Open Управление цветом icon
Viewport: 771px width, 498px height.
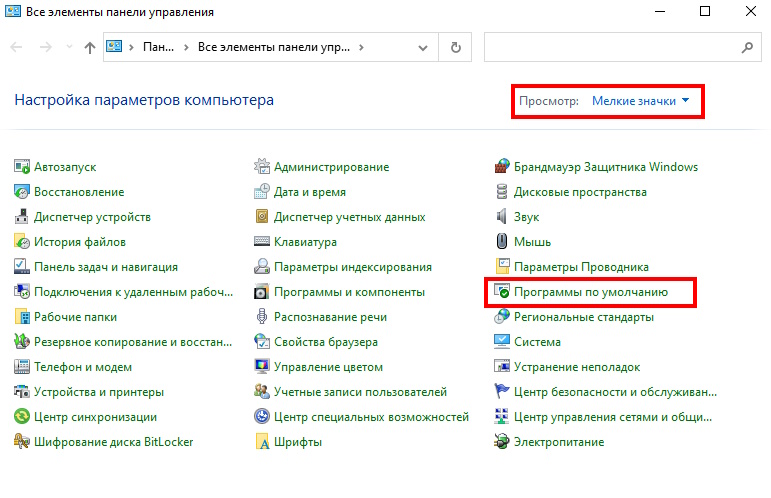[262, 367]
